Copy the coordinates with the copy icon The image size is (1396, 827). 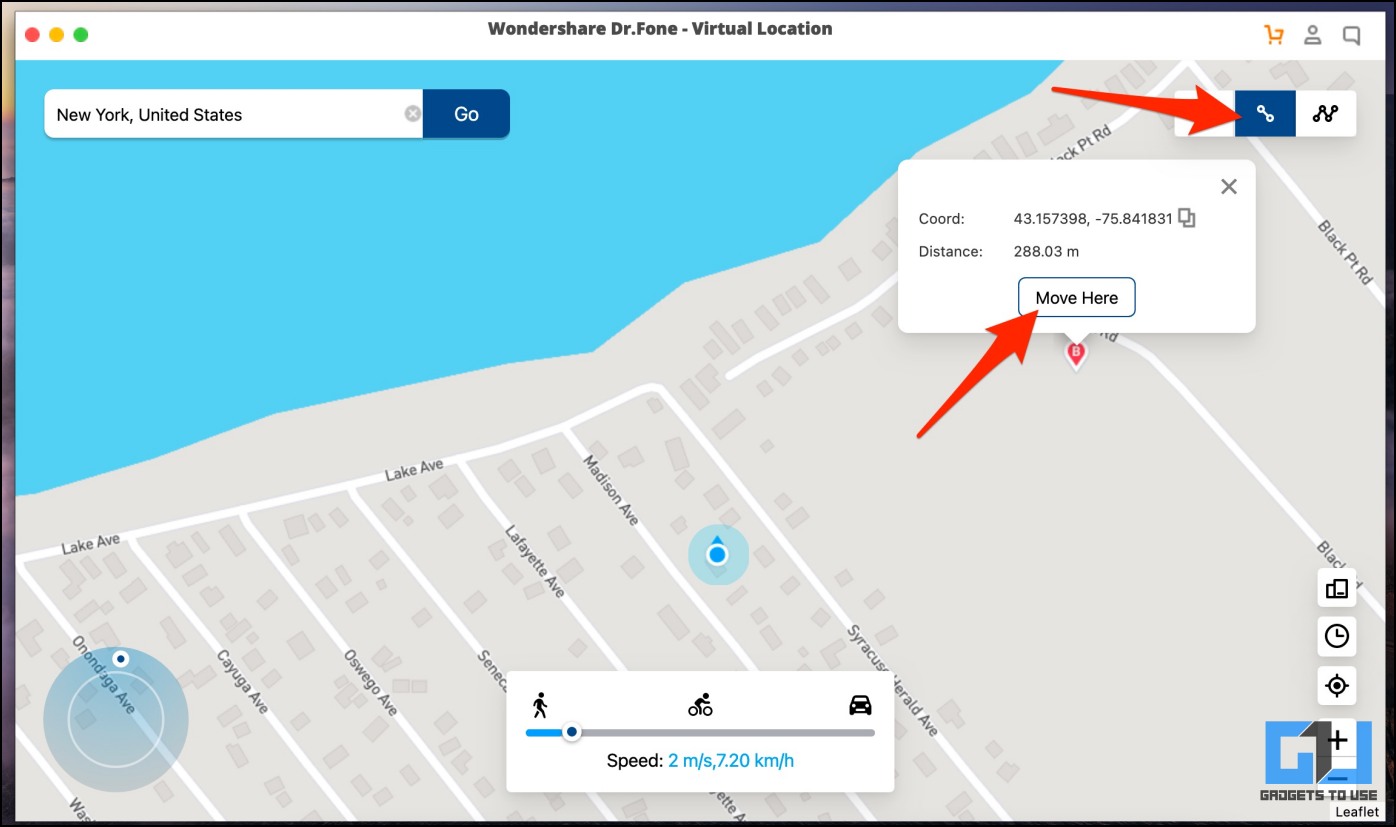[x=1187, y=218]
